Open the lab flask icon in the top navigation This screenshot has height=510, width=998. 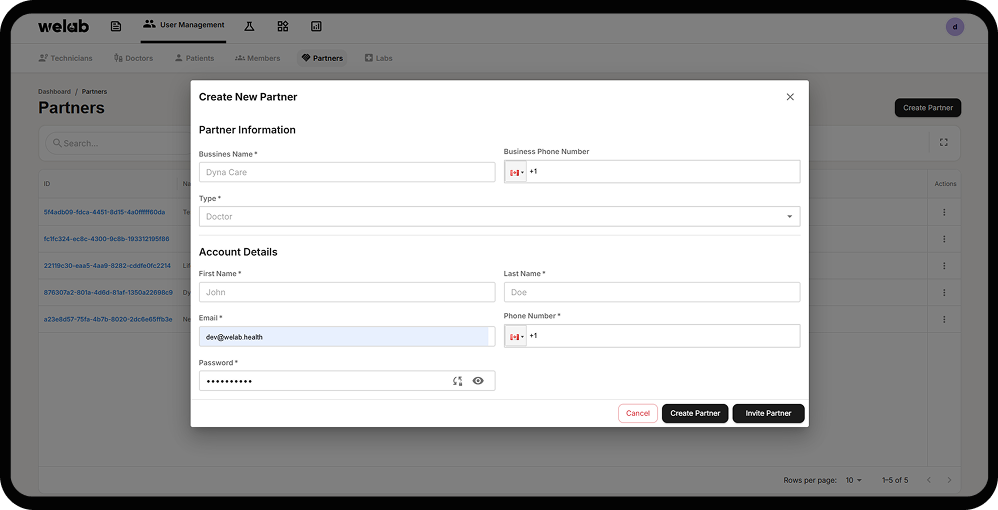[250, 26]
